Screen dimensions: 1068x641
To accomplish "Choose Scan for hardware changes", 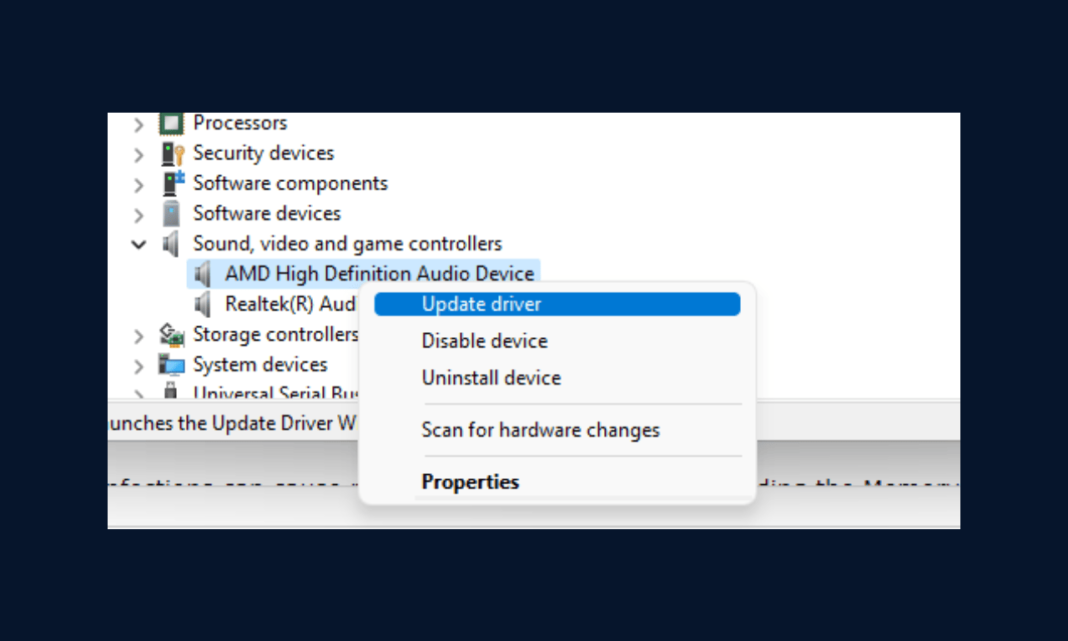I will [x=540, y=430].
